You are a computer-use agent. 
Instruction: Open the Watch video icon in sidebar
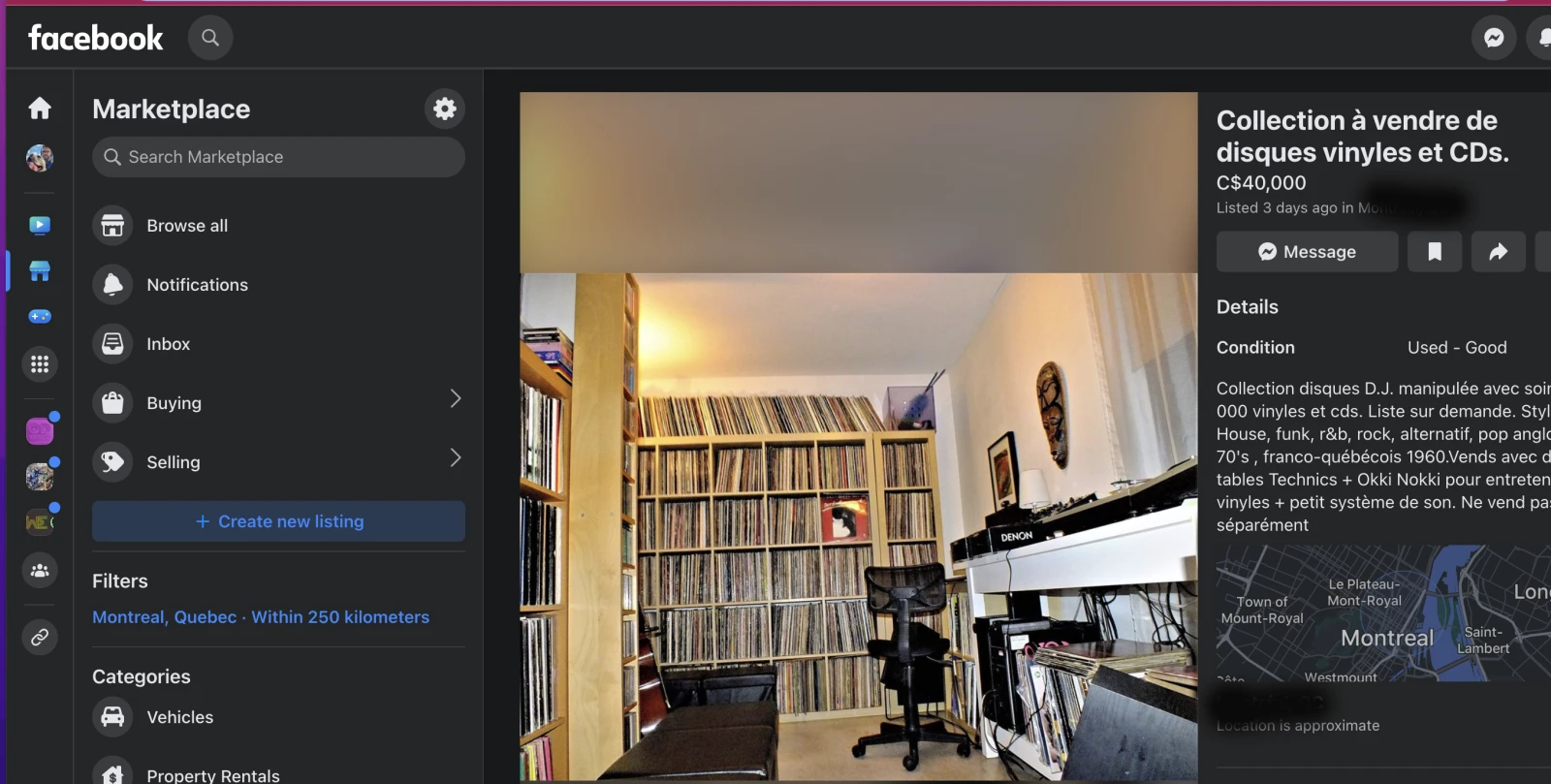pyautogui.click(x=40, y=226)
